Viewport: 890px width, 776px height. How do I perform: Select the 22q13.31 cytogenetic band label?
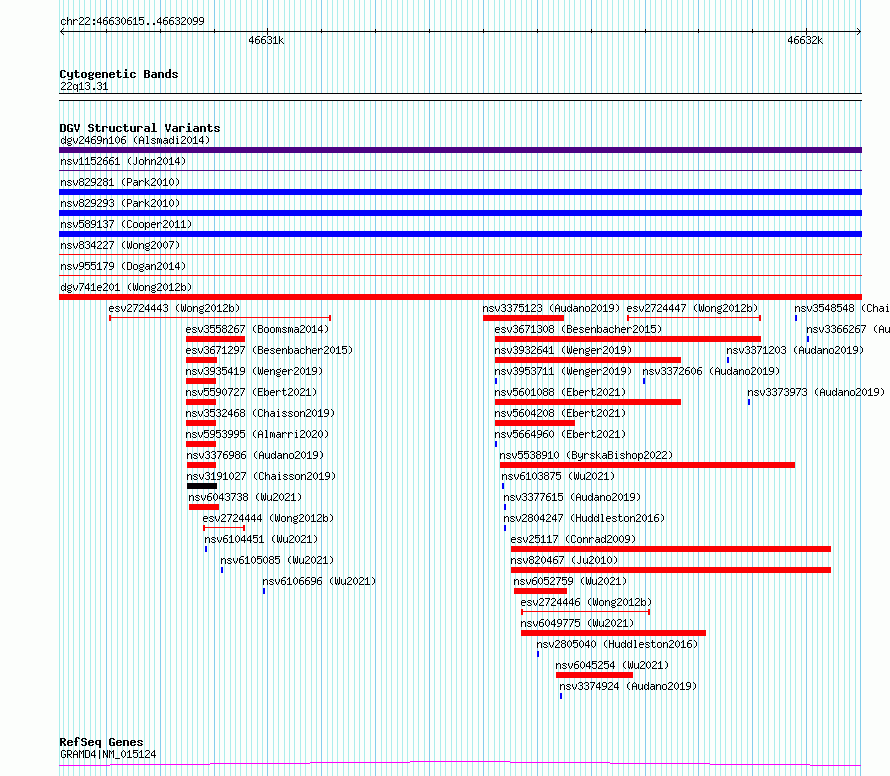coord(84,86)
